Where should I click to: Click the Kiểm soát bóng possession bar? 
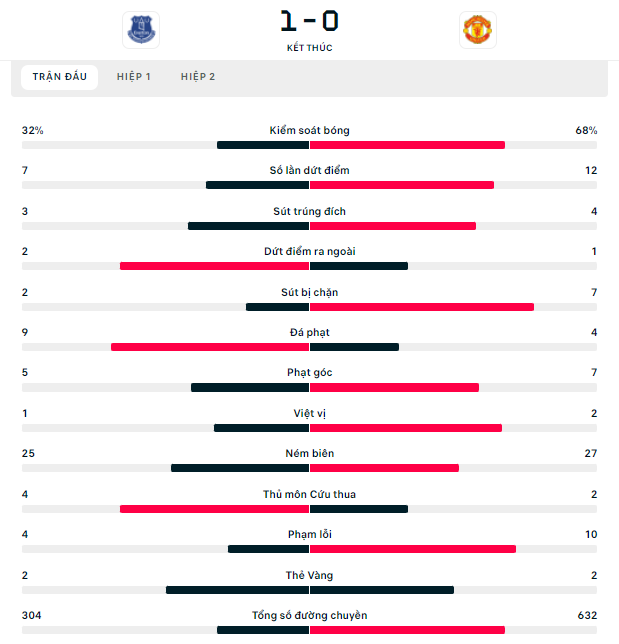click(309, 145)
